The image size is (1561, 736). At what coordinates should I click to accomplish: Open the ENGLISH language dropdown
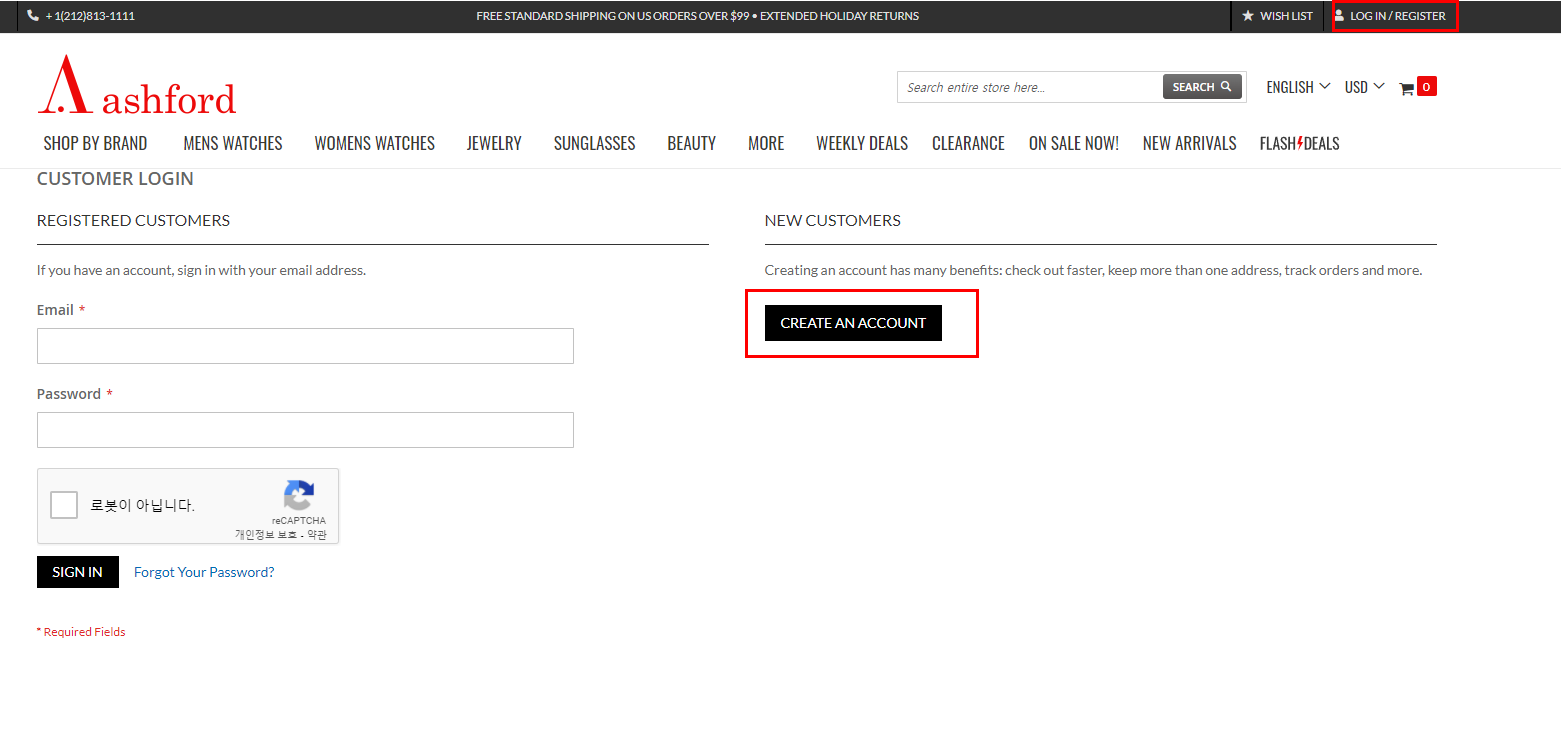1298,87
